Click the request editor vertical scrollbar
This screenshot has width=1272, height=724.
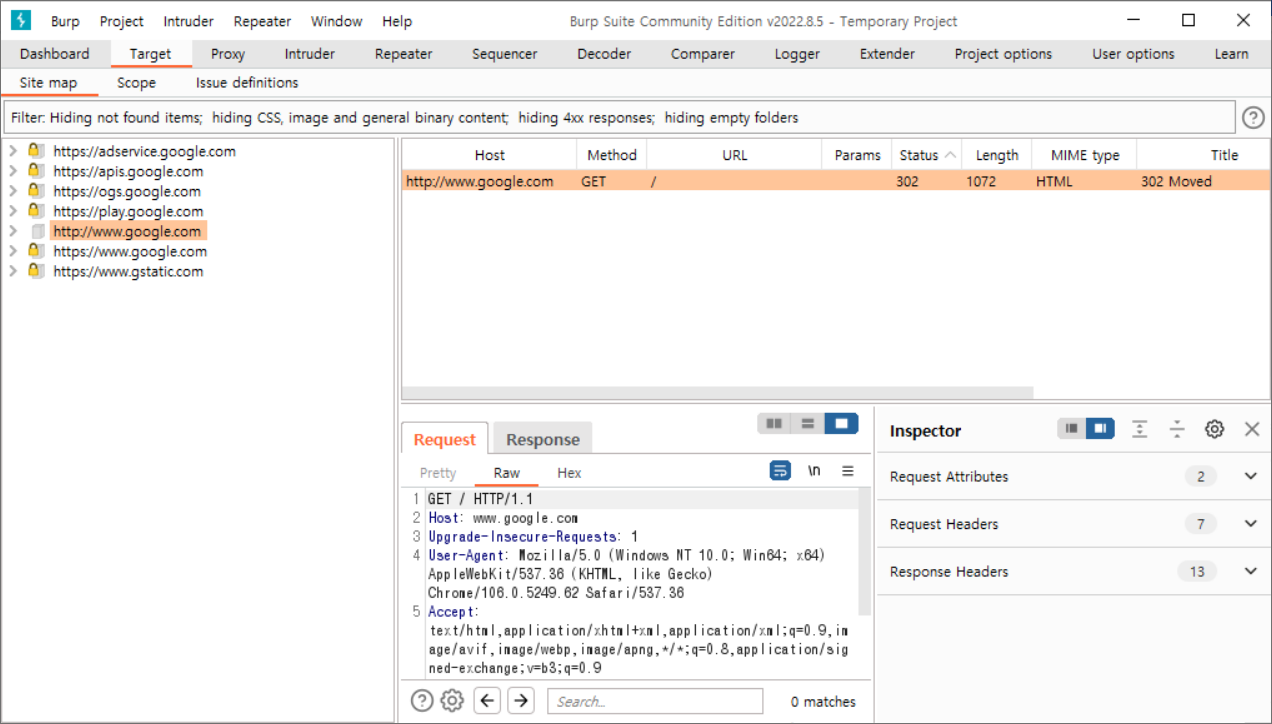point(864,552)
